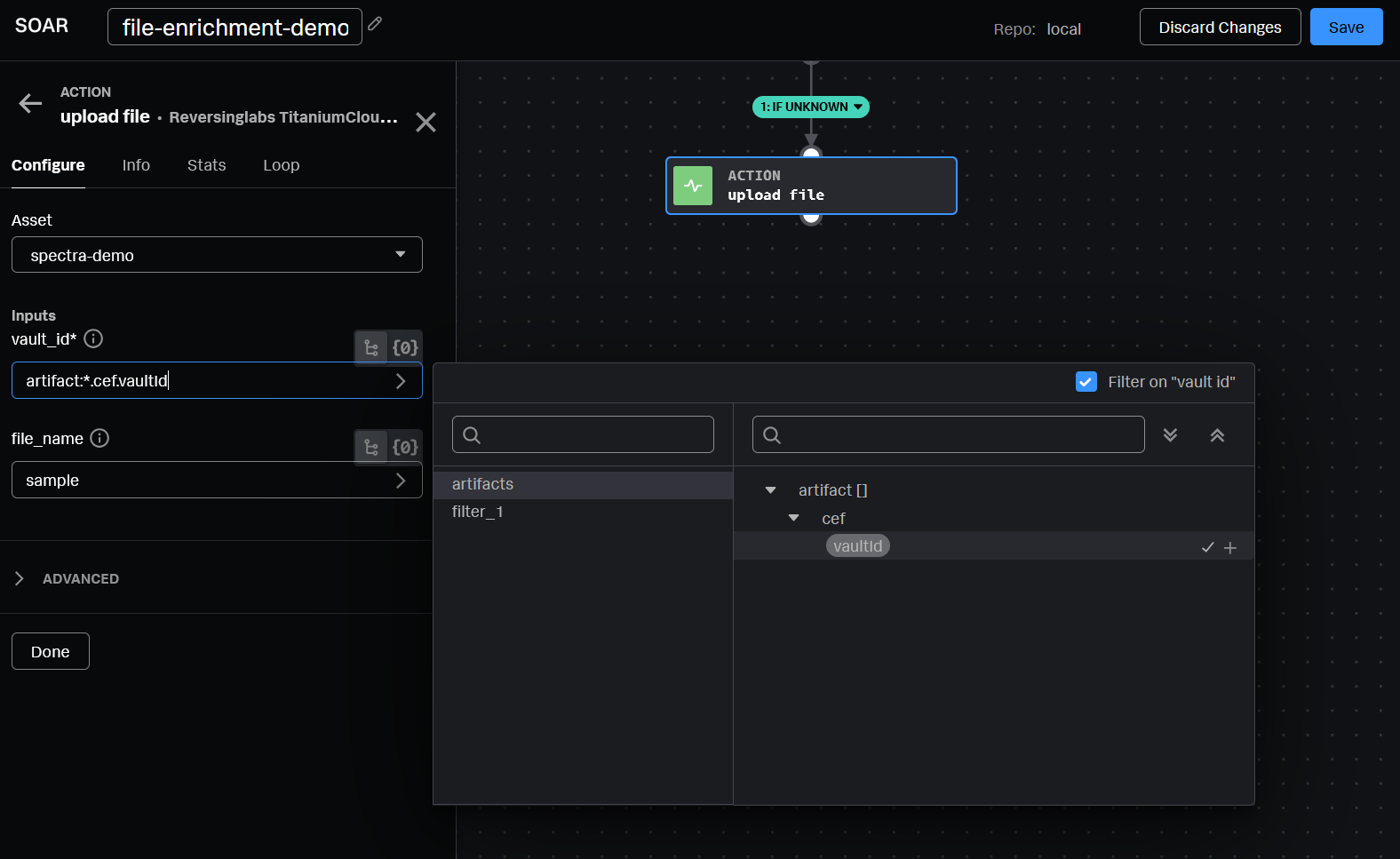Expand all datapaths with double-down chevron
The height and width of the screenshot is (859, 1400).
coord(1170,435)
